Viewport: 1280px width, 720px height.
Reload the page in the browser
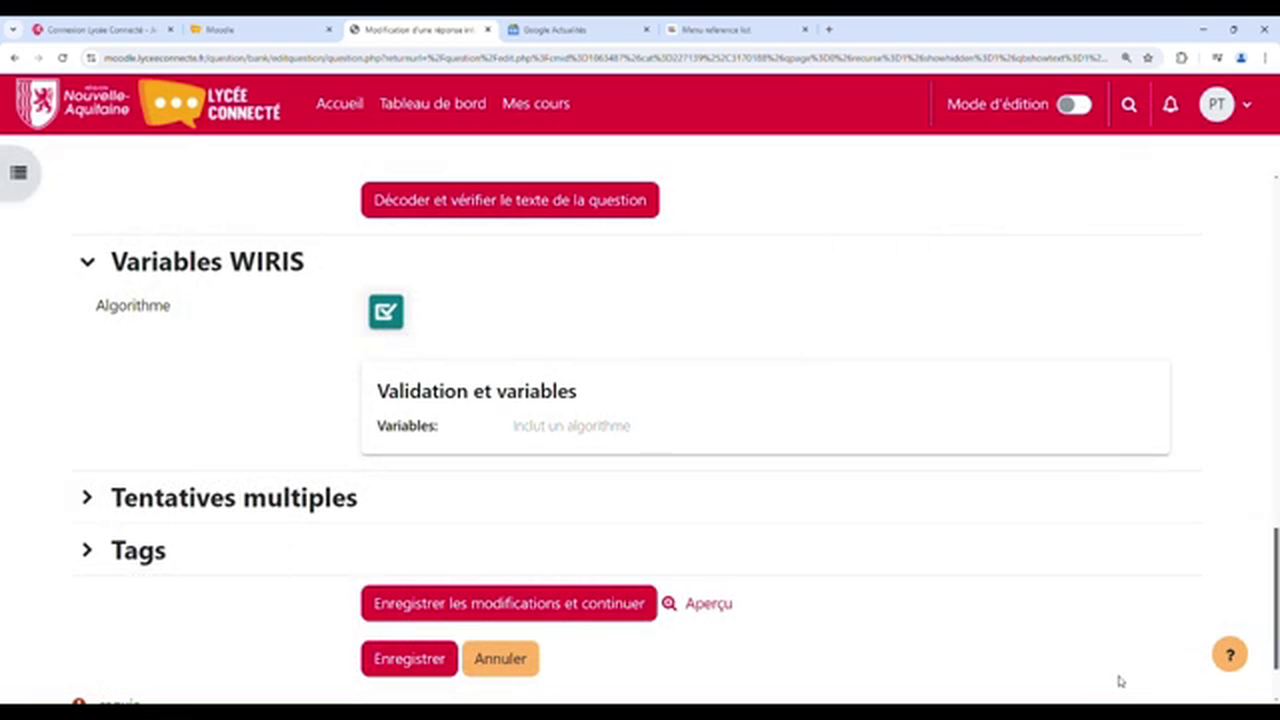(x=62, y=58)
